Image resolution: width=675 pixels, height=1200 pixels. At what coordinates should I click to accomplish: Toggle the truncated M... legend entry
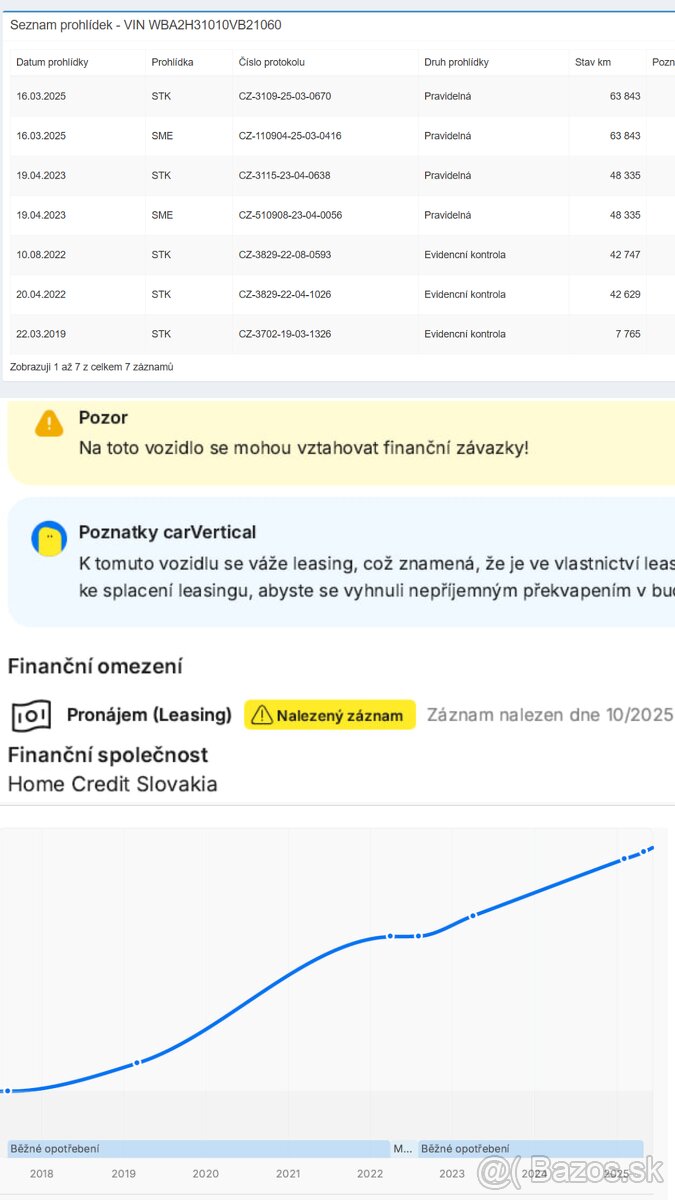(404, 1148)
